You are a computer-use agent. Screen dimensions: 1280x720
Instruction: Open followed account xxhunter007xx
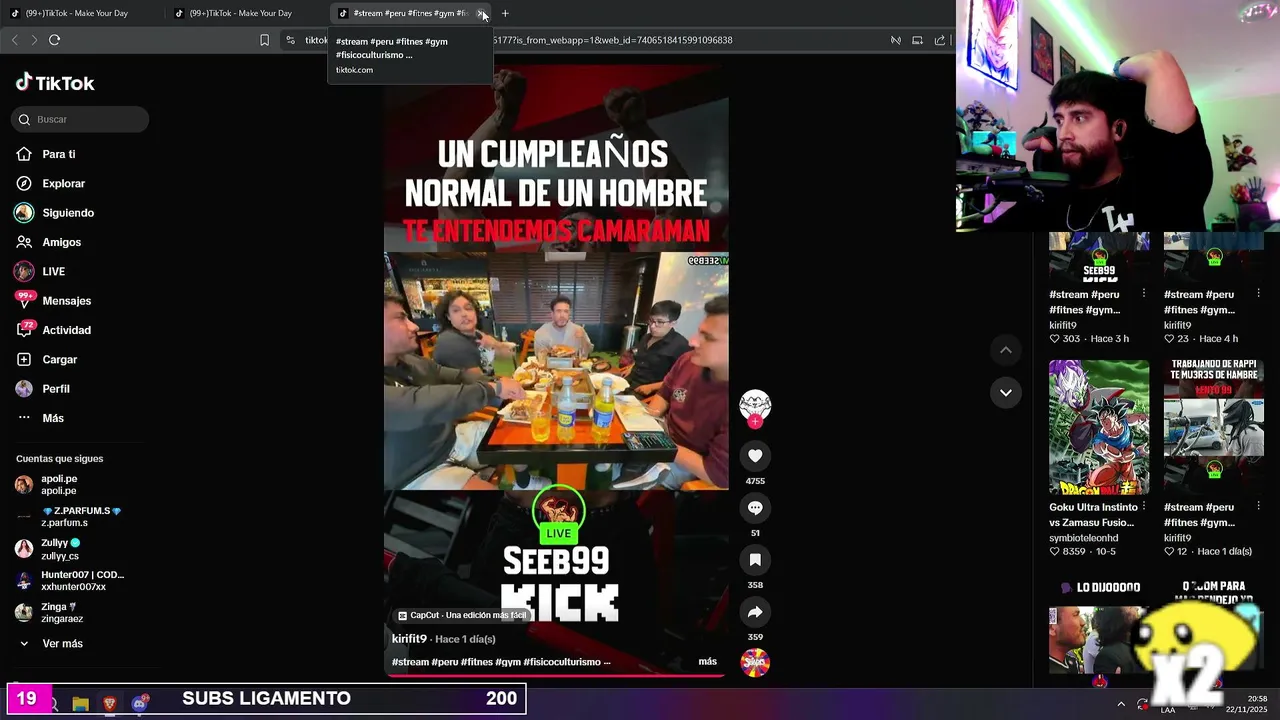[70, 581]
